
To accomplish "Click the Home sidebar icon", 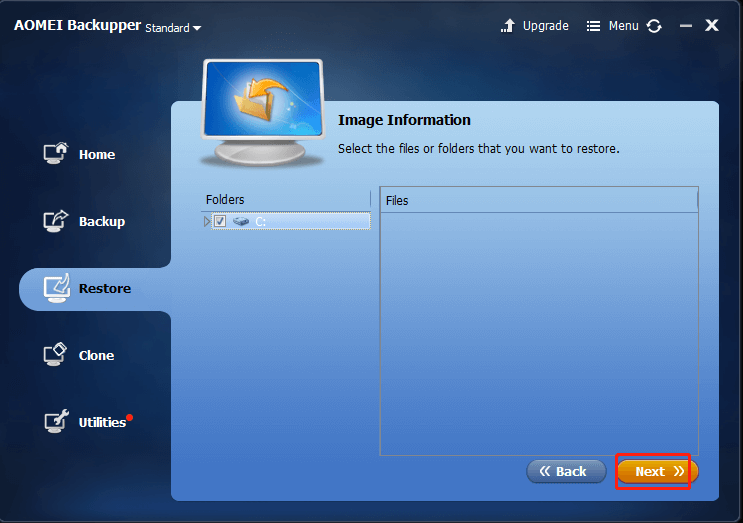I will point(56,153).
